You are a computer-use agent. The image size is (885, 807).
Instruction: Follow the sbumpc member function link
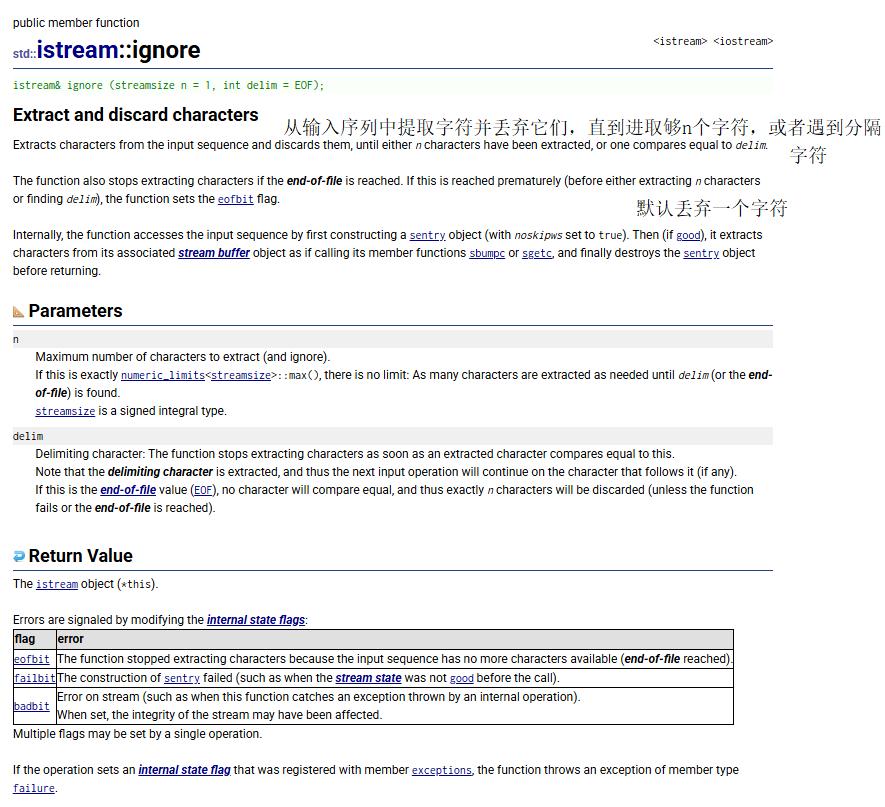[x=487, y=253]
